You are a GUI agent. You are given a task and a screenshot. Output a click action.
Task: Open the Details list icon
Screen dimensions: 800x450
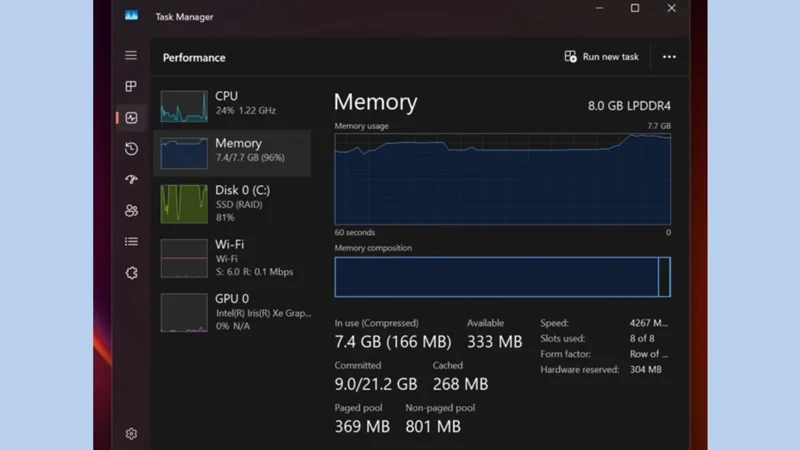(131, 241)
